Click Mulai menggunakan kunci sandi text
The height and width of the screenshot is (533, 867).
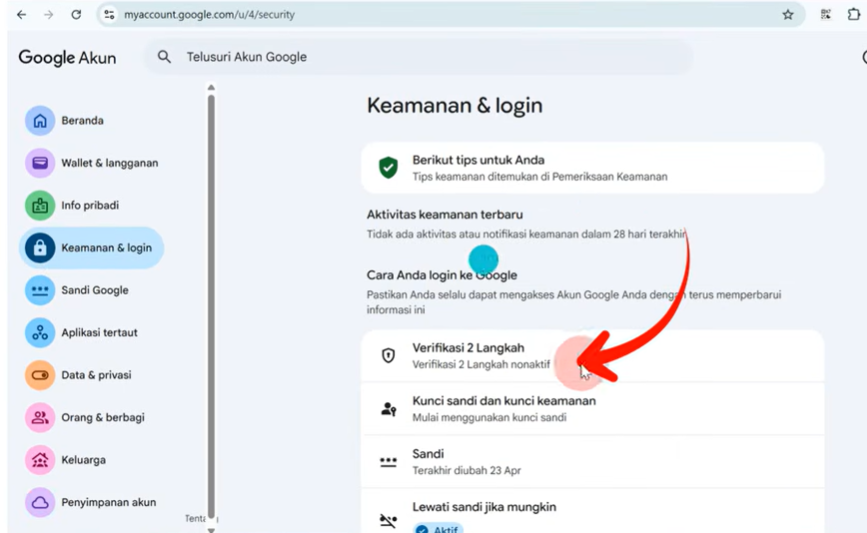coord(489,417)
